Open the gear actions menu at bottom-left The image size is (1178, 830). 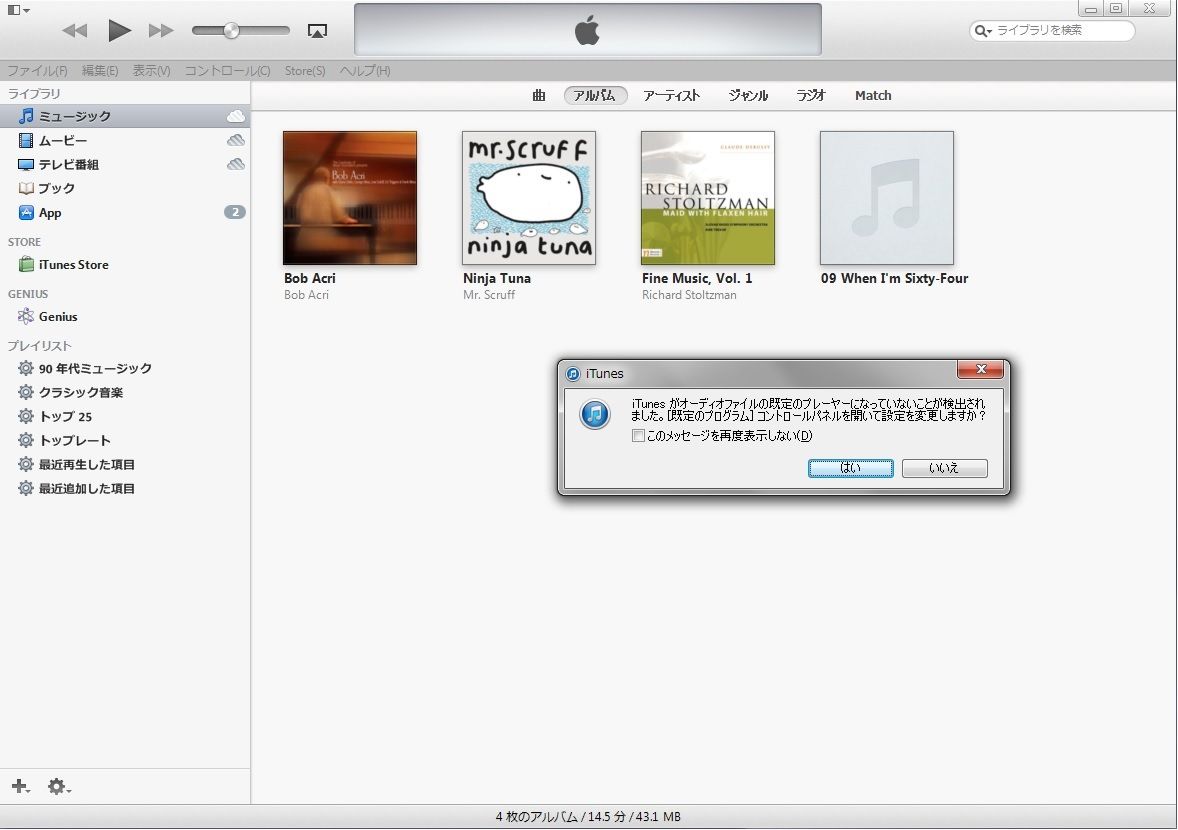[59, 786]
